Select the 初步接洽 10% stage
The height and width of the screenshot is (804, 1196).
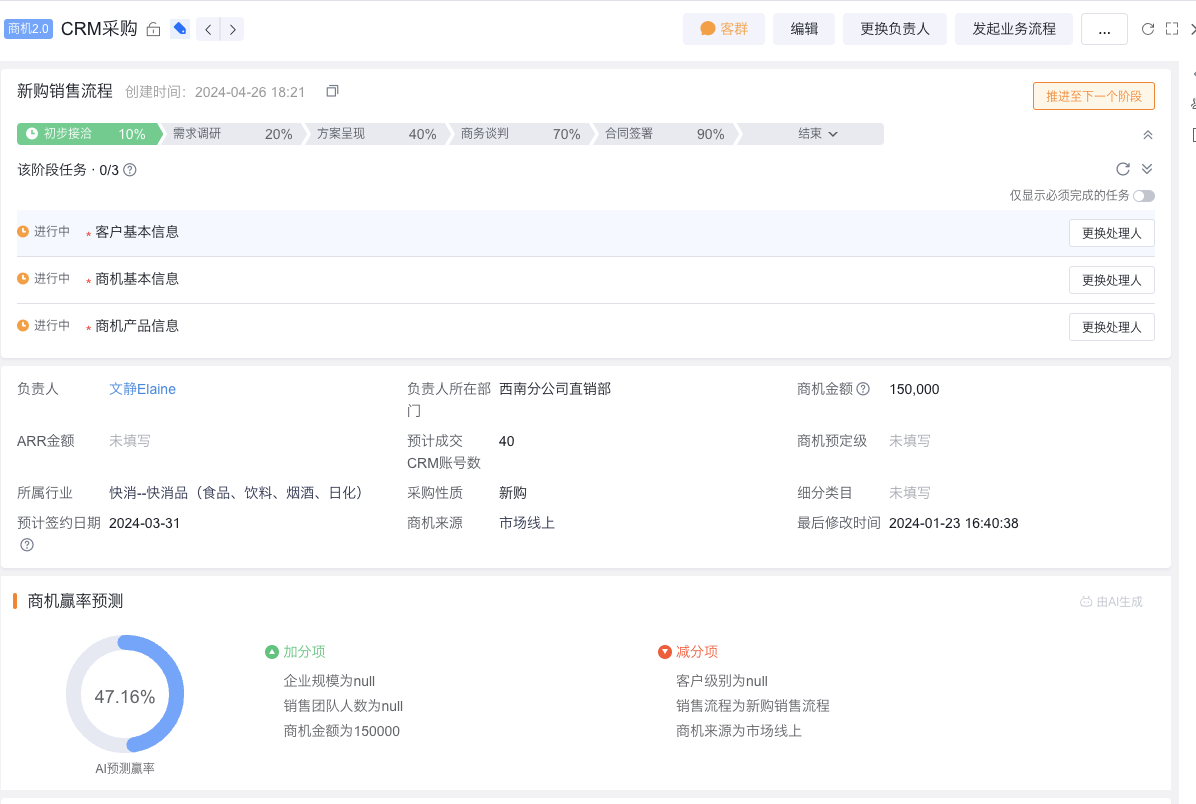(x=87, y=133)
